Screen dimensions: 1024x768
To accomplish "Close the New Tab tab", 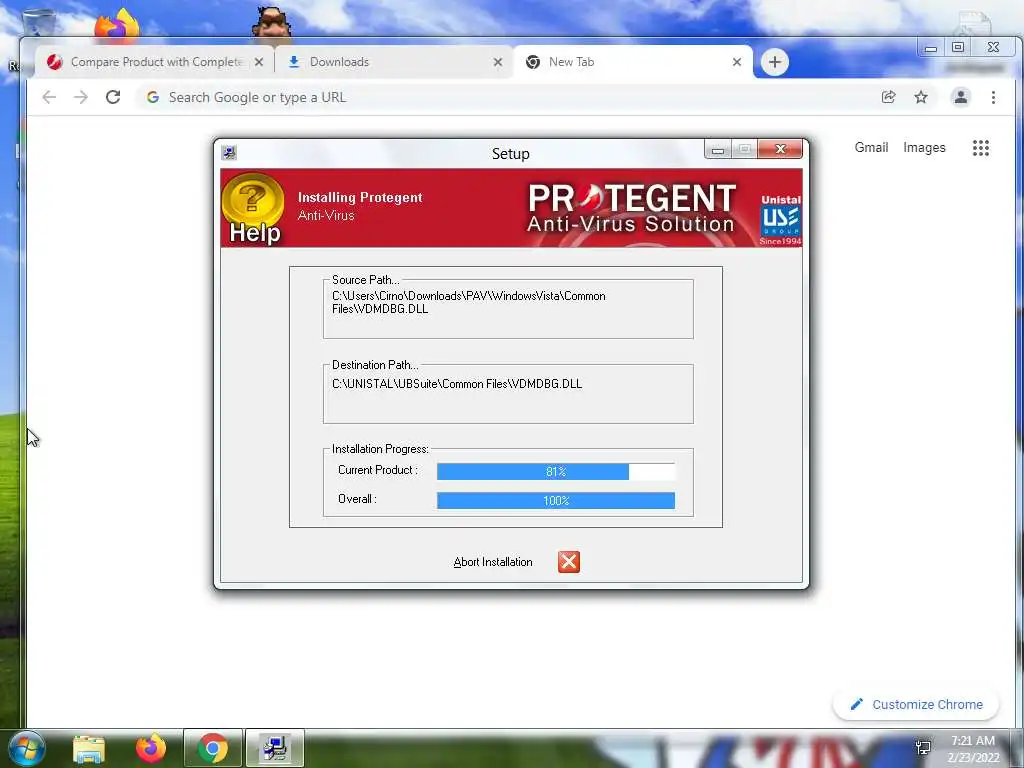I will [x=737, y=62].
